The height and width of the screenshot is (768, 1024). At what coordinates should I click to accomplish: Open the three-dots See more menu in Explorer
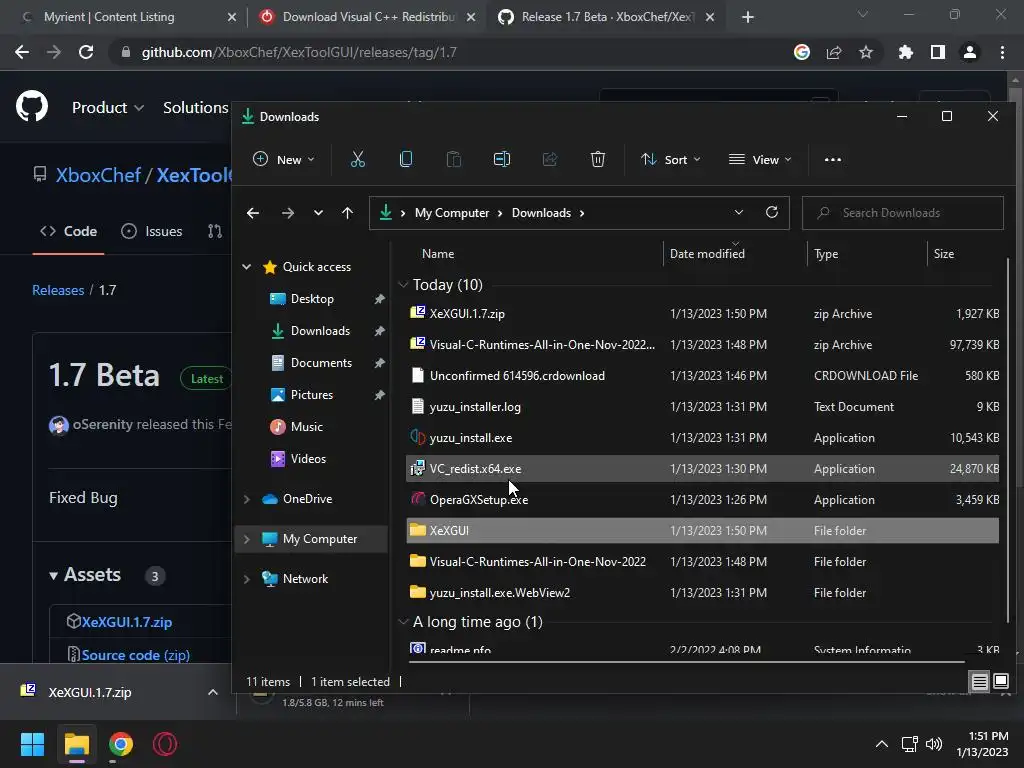click(x=833, y=159)
